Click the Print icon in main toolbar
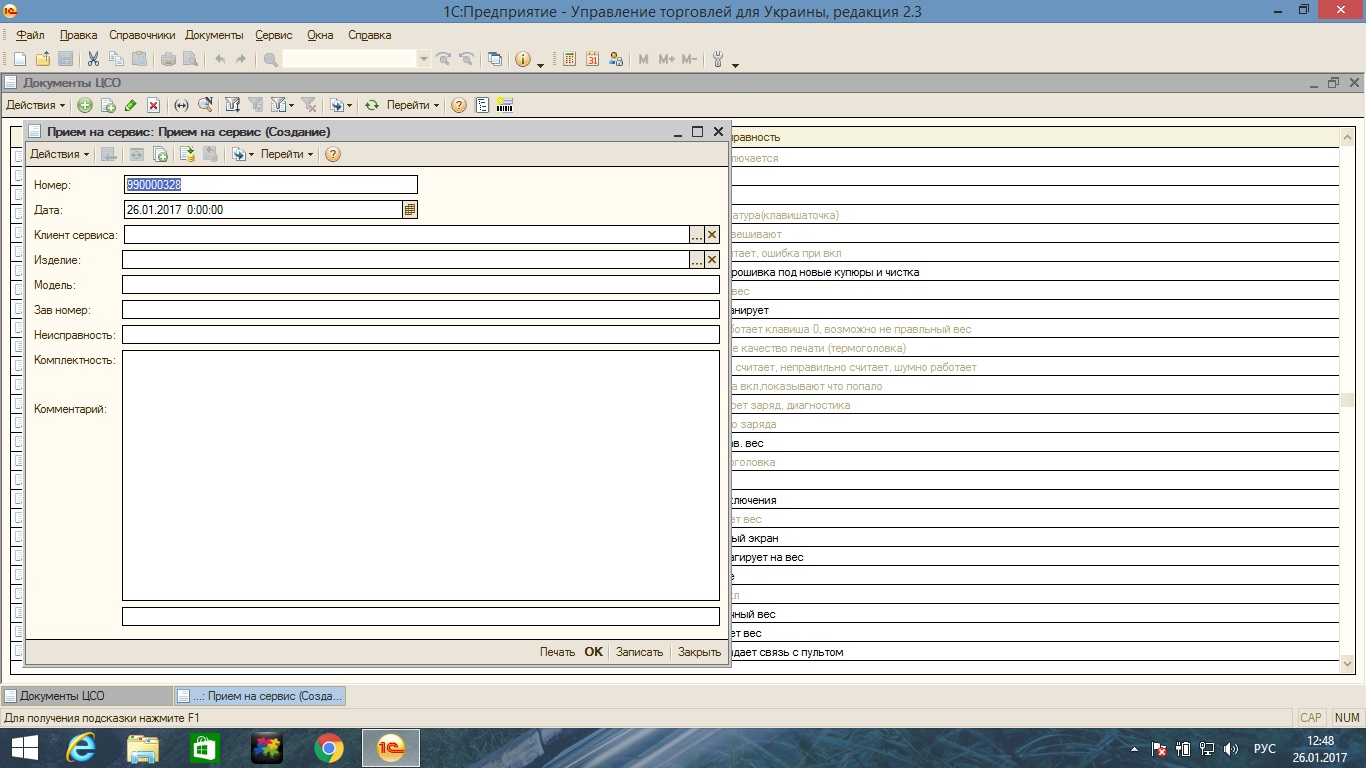The image size is (1366, 768). [x=168, y=60]
